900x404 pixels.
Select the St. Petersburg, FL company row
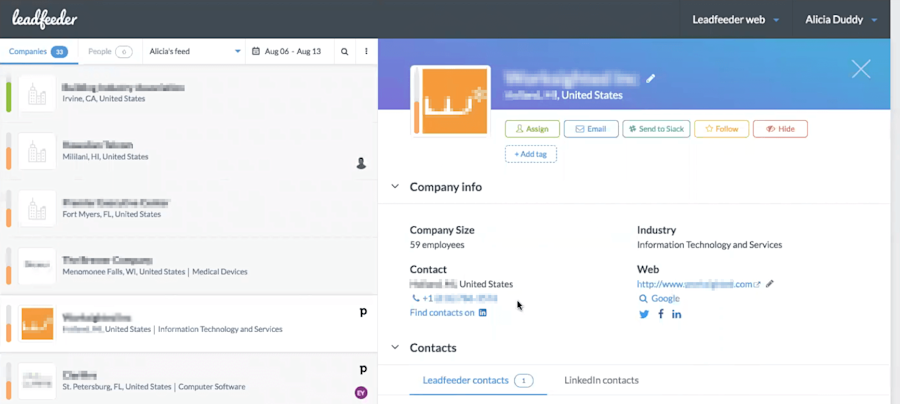pos(188,379)
